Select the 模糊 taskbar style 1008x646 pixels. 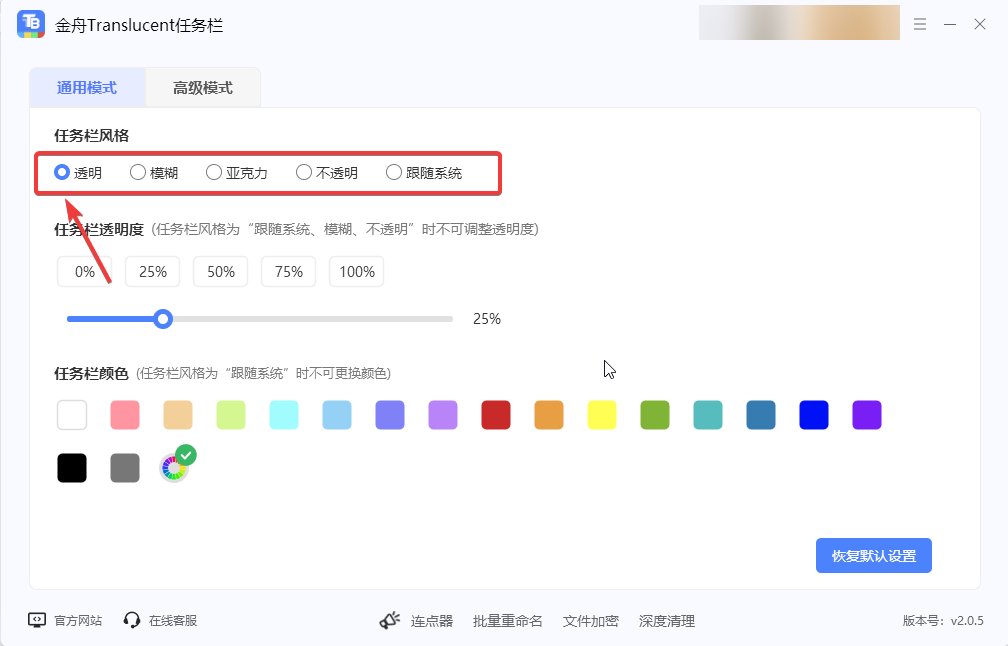(x=137, y=171)
